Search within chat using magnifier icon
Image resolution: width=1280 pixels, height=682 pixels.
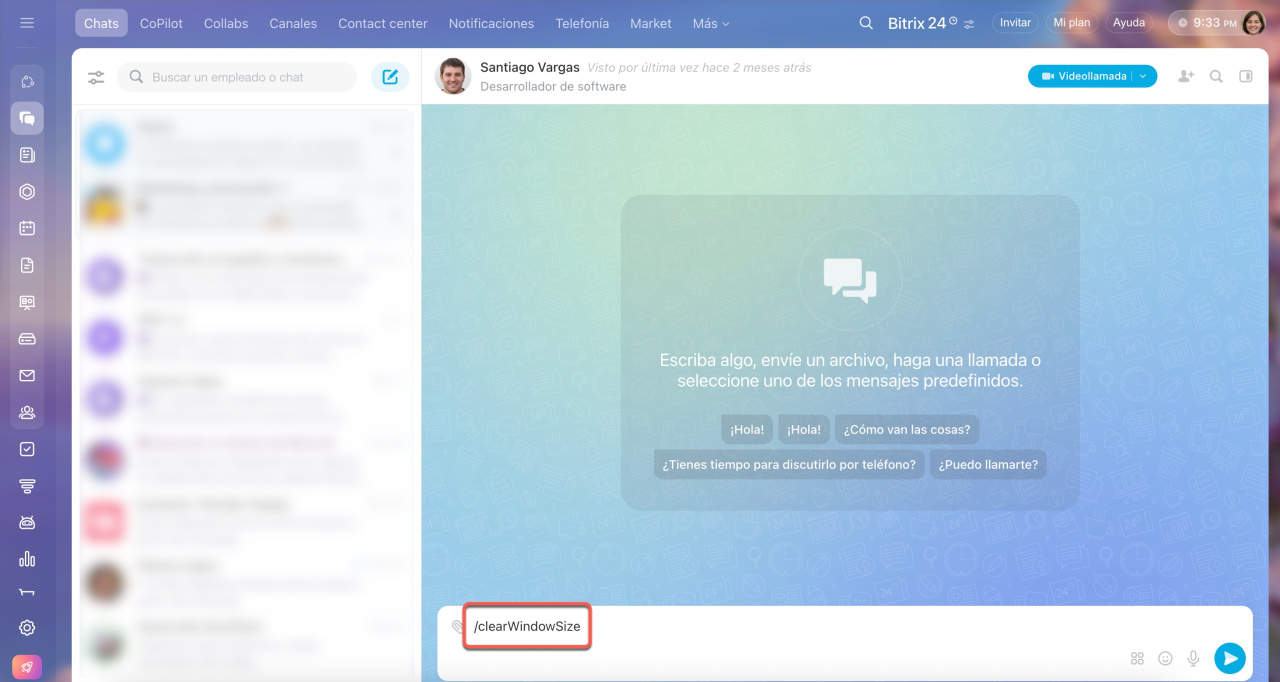coord(1216,76)
